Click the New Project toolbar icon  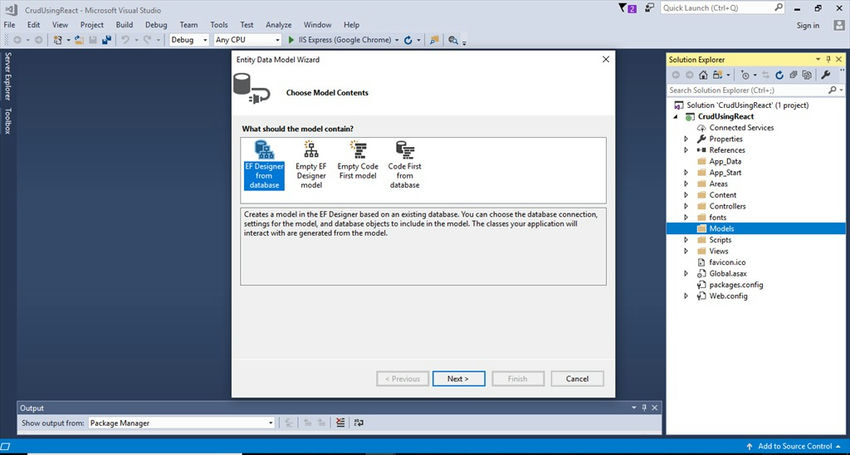58,40
